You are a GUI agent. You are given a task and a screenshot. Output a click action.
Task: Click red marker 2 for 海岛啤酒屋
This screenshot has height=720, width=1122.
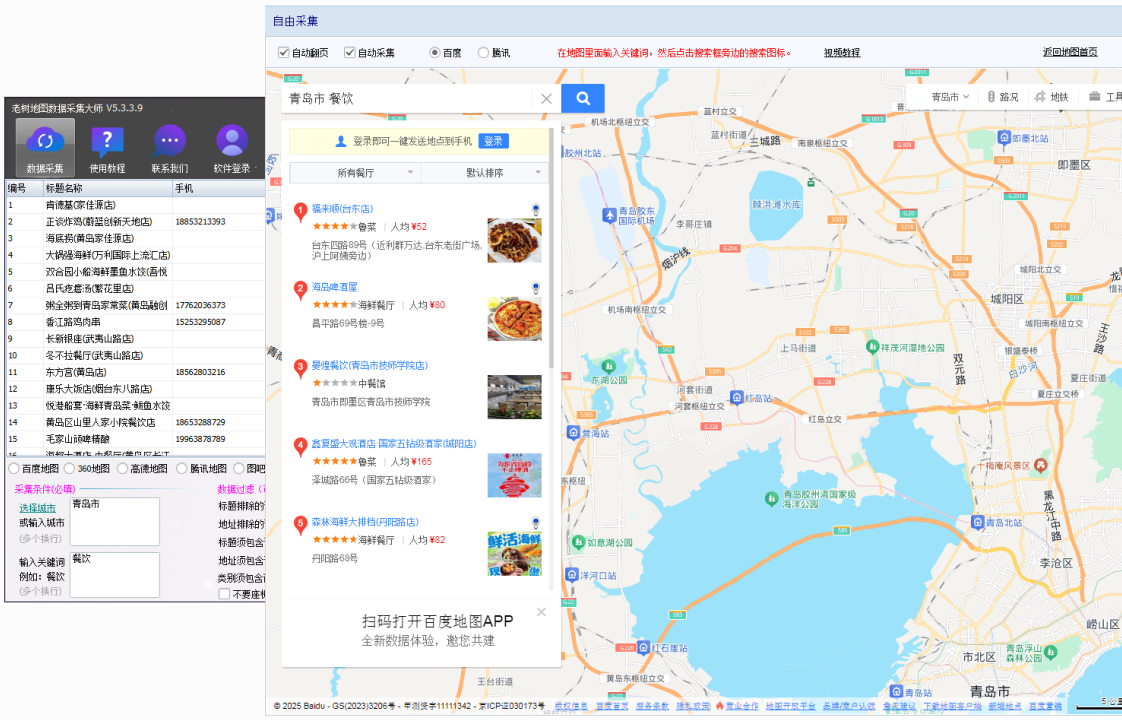[x=301, y=290]
